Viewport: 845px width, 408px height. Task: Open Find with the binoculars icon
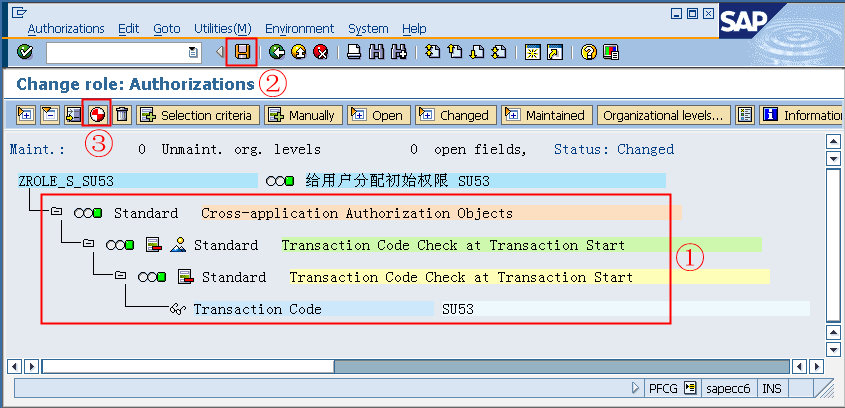[376, 52]
